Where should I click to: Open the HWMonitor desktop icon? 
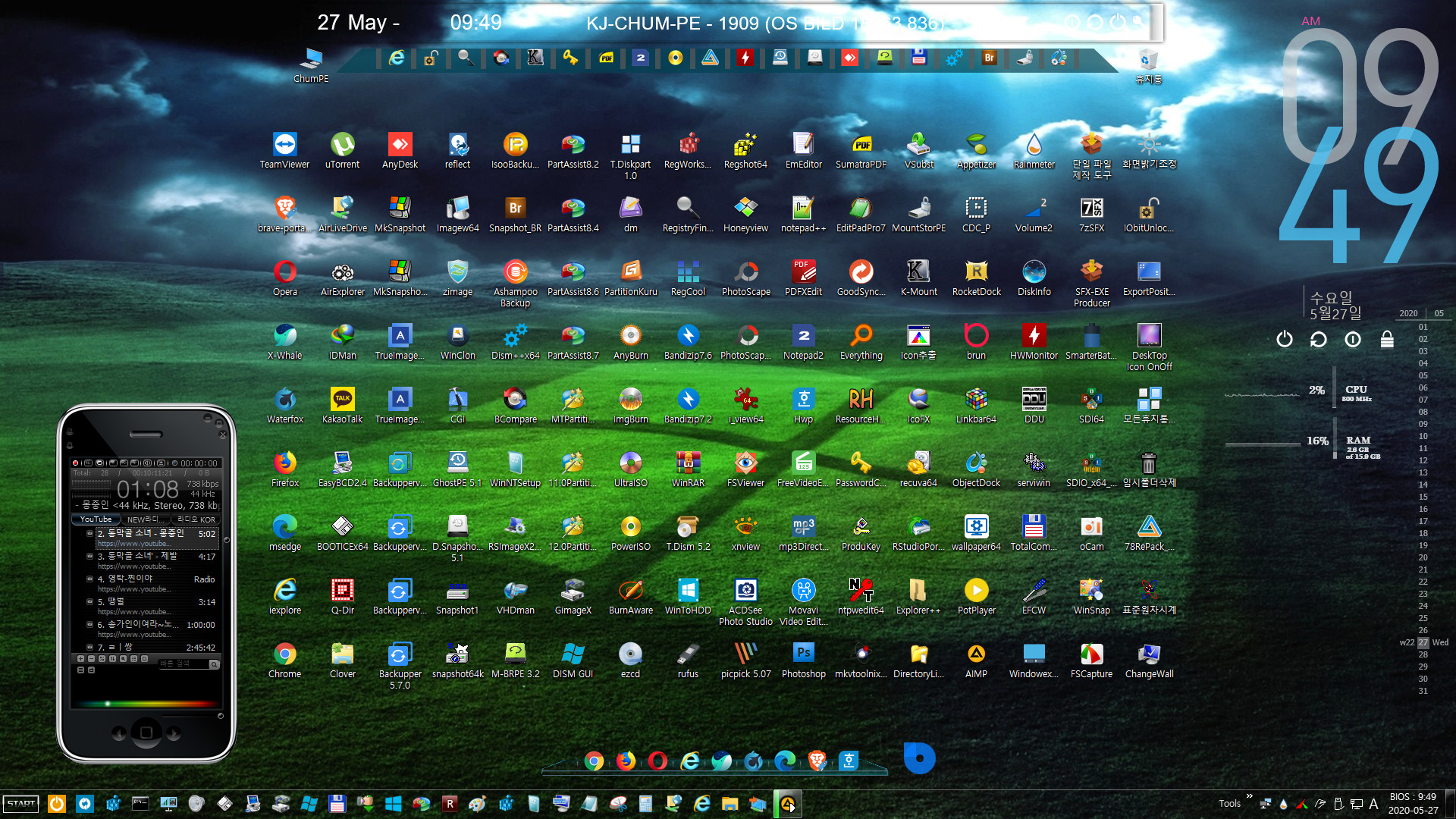(x=1034, y=341)
